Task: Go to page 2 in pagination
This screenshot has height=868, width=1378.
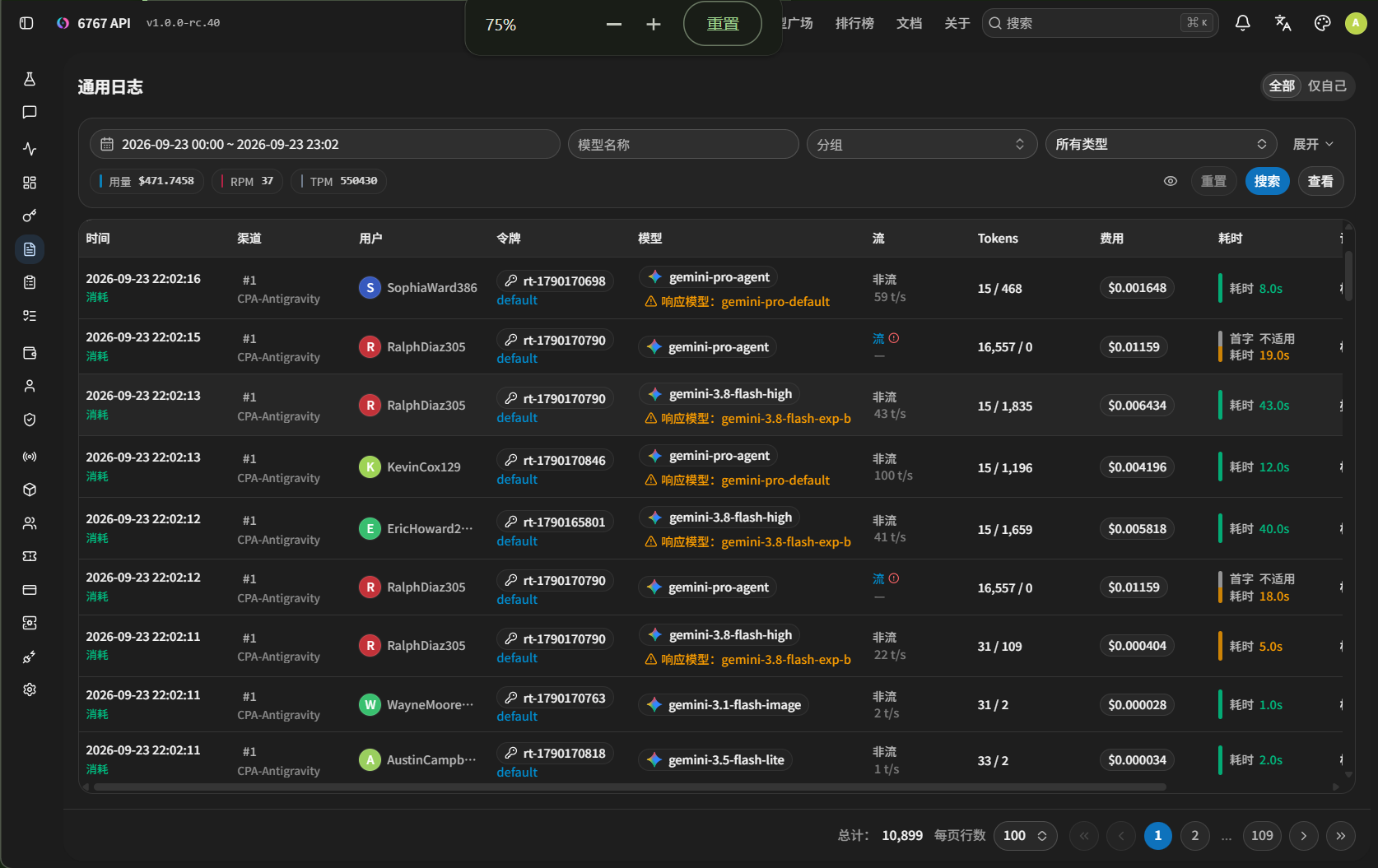Action: (x=1195, y=836)
